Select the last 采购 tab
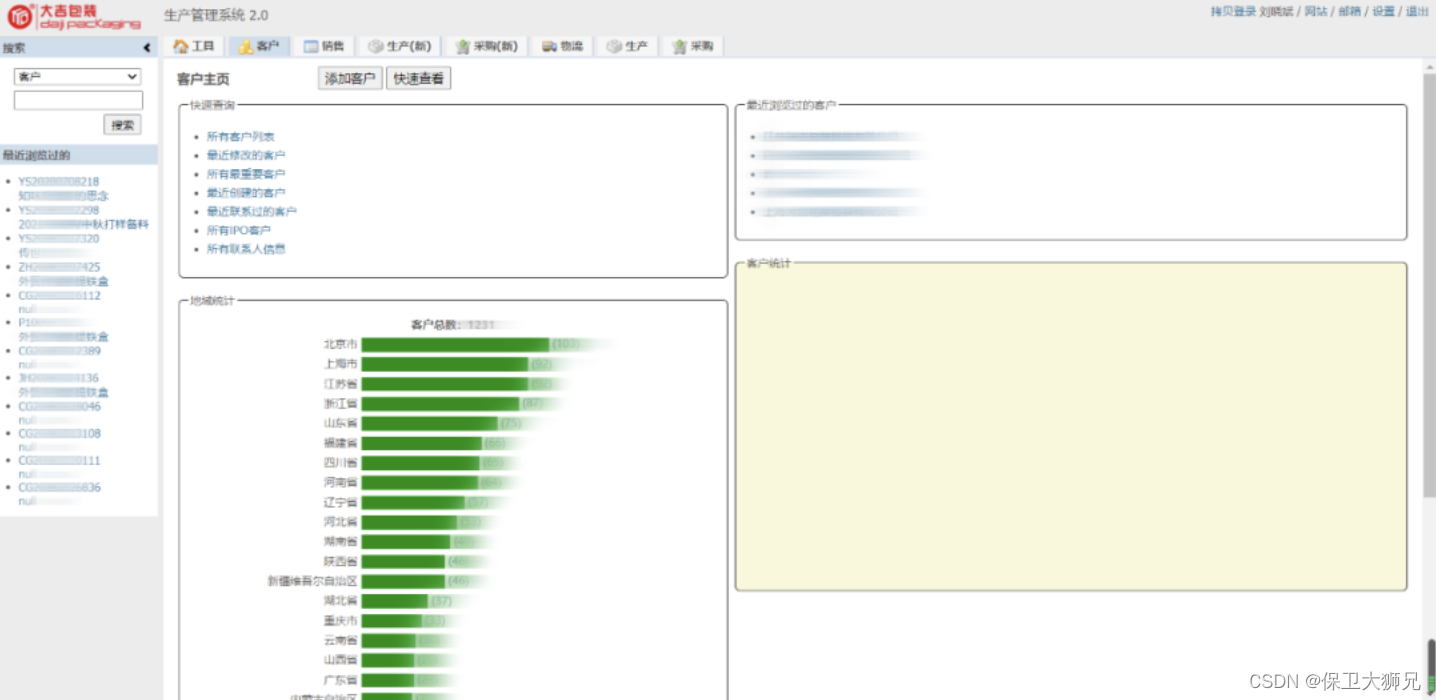 (x=693, y=46)
